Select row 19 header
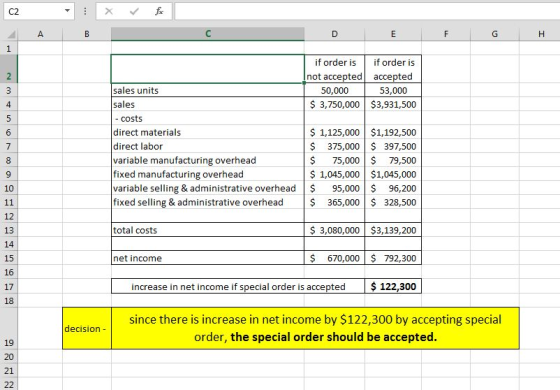This screenshot has height=390, width=560. [9, 328]
